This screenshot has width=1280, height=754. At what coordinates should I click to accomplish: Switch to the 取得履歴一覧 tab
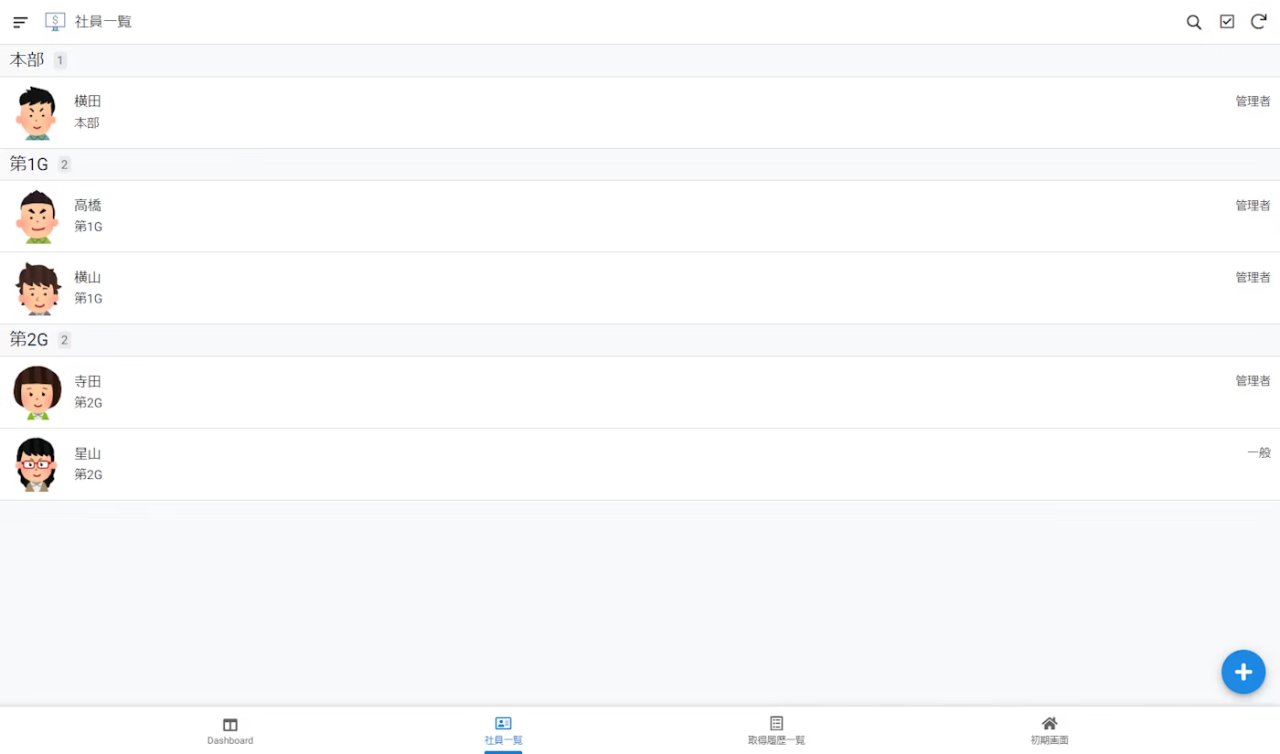776,731
